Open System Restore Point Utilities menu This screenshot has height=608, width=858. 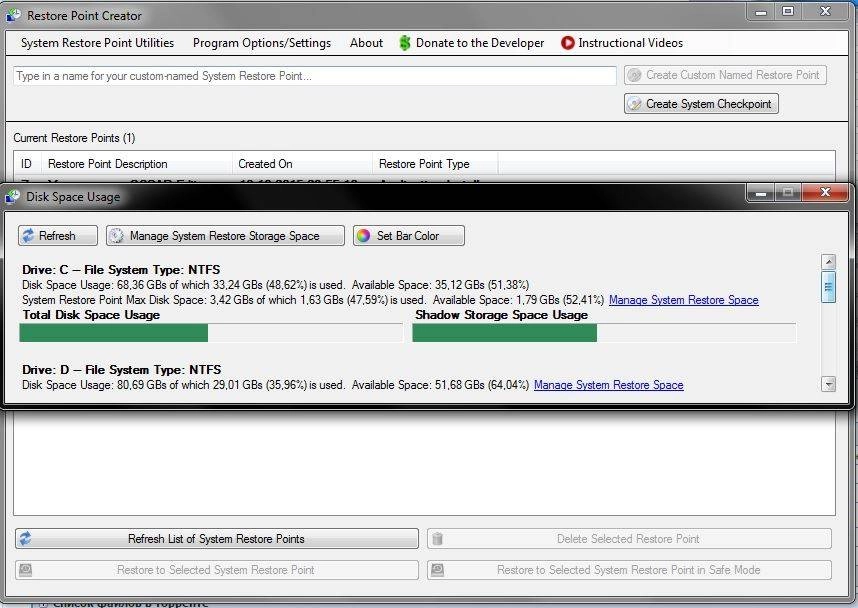tap(97, 43)
